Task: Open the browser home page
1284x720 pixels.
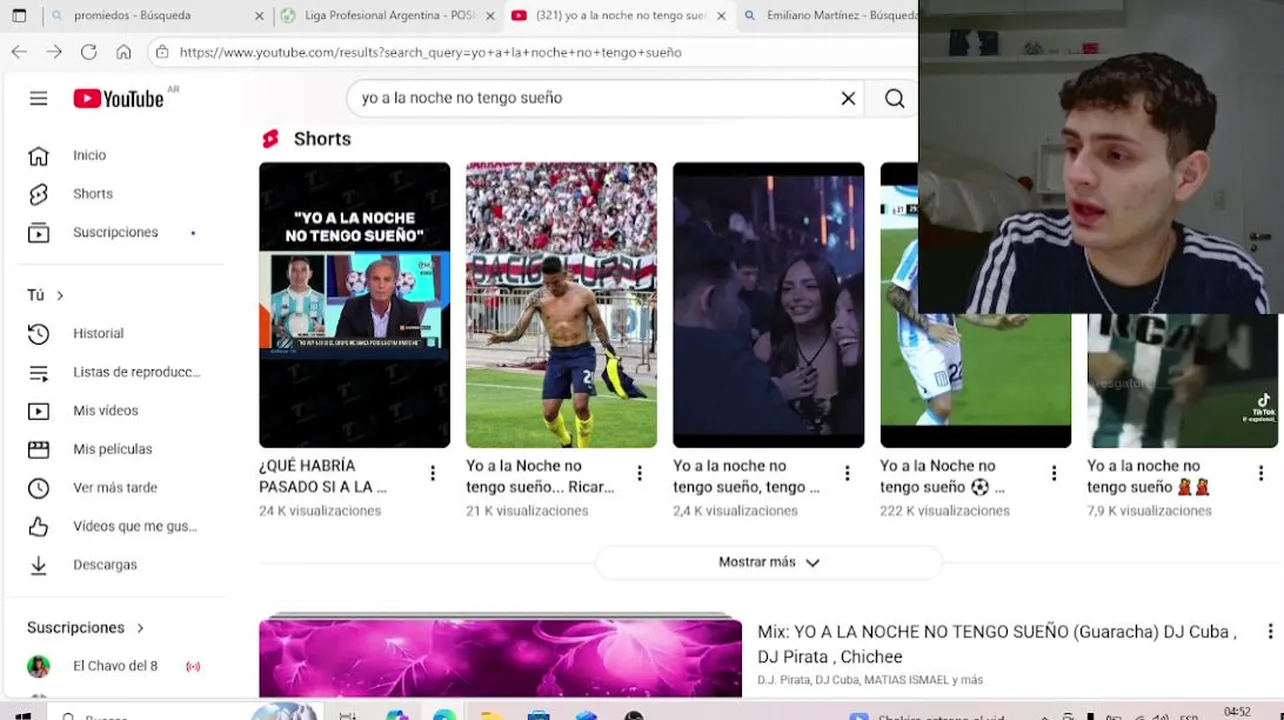Action: point(123,52)
